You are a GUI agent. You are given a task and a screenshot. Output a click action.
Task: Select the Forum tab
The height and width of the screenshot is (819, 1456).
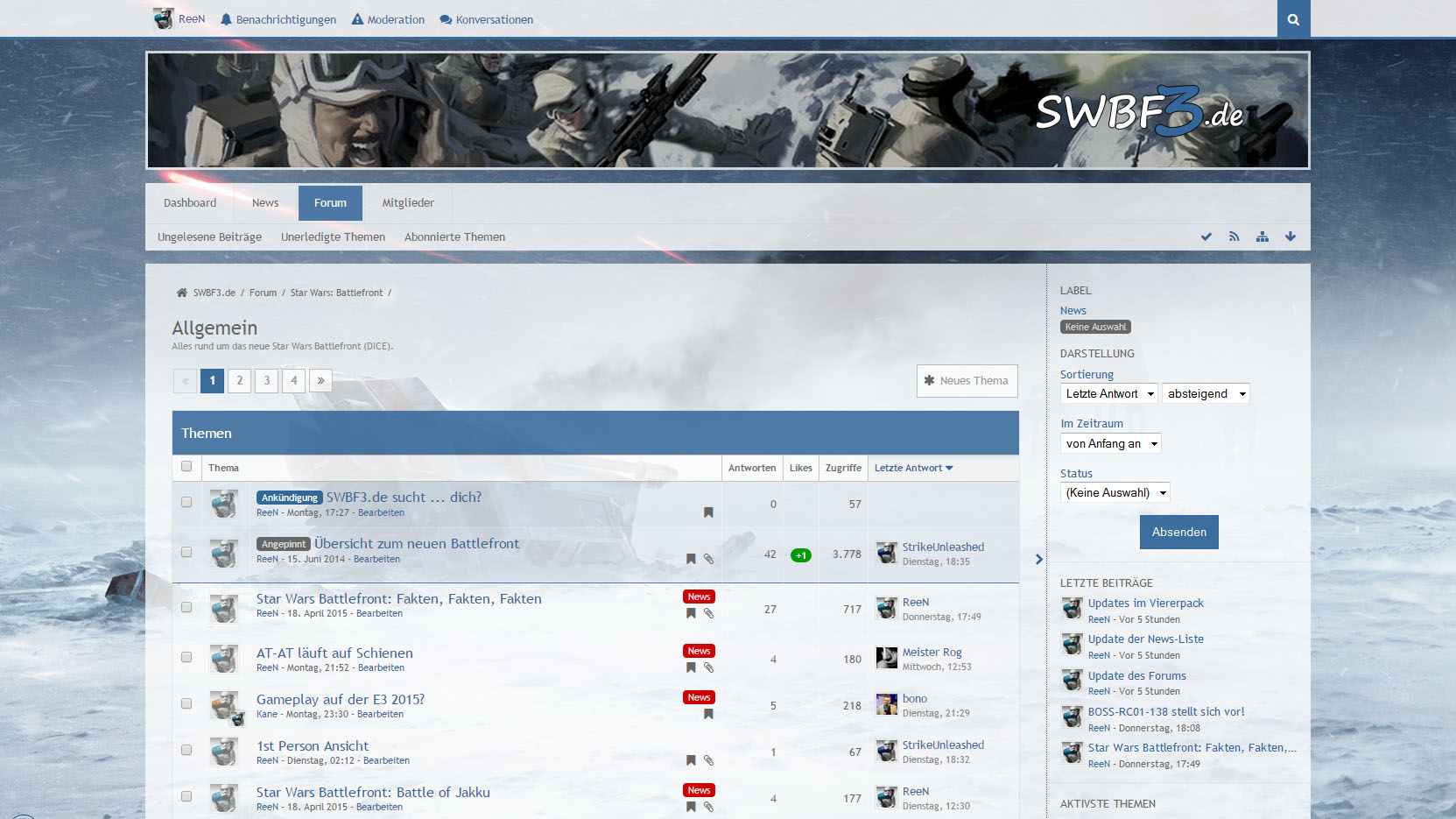tap(330, 202)
